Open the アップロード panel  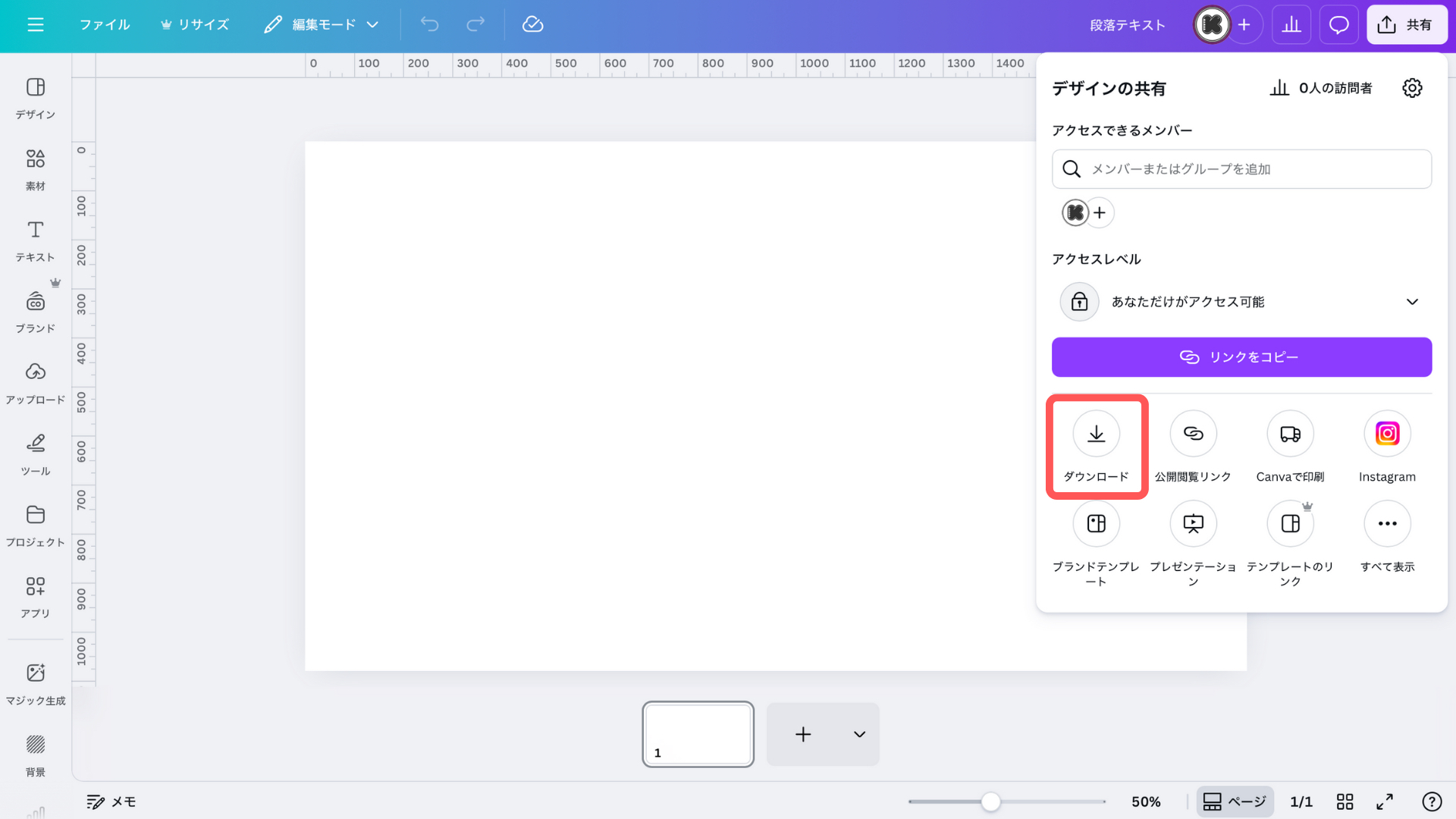tap(36, 384)
